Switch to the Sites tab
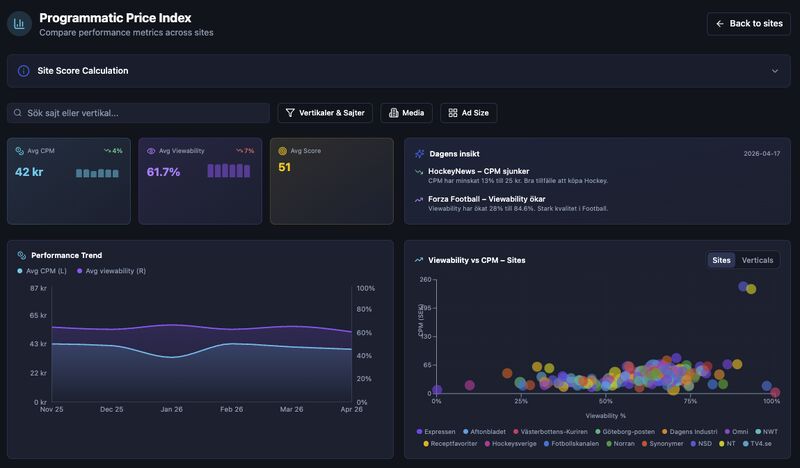Viewport: 800px width, 468px height. [x=721, y=260]
